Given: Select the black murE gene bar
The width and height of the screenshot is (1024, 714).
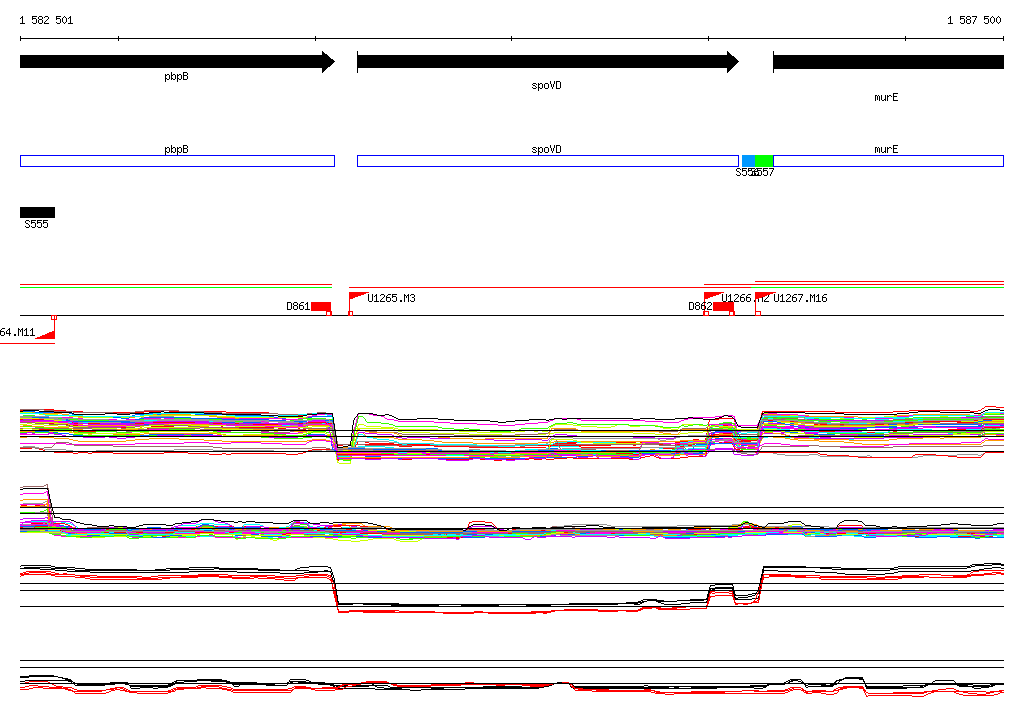Looking at the screenshot, I should point(888,62).
